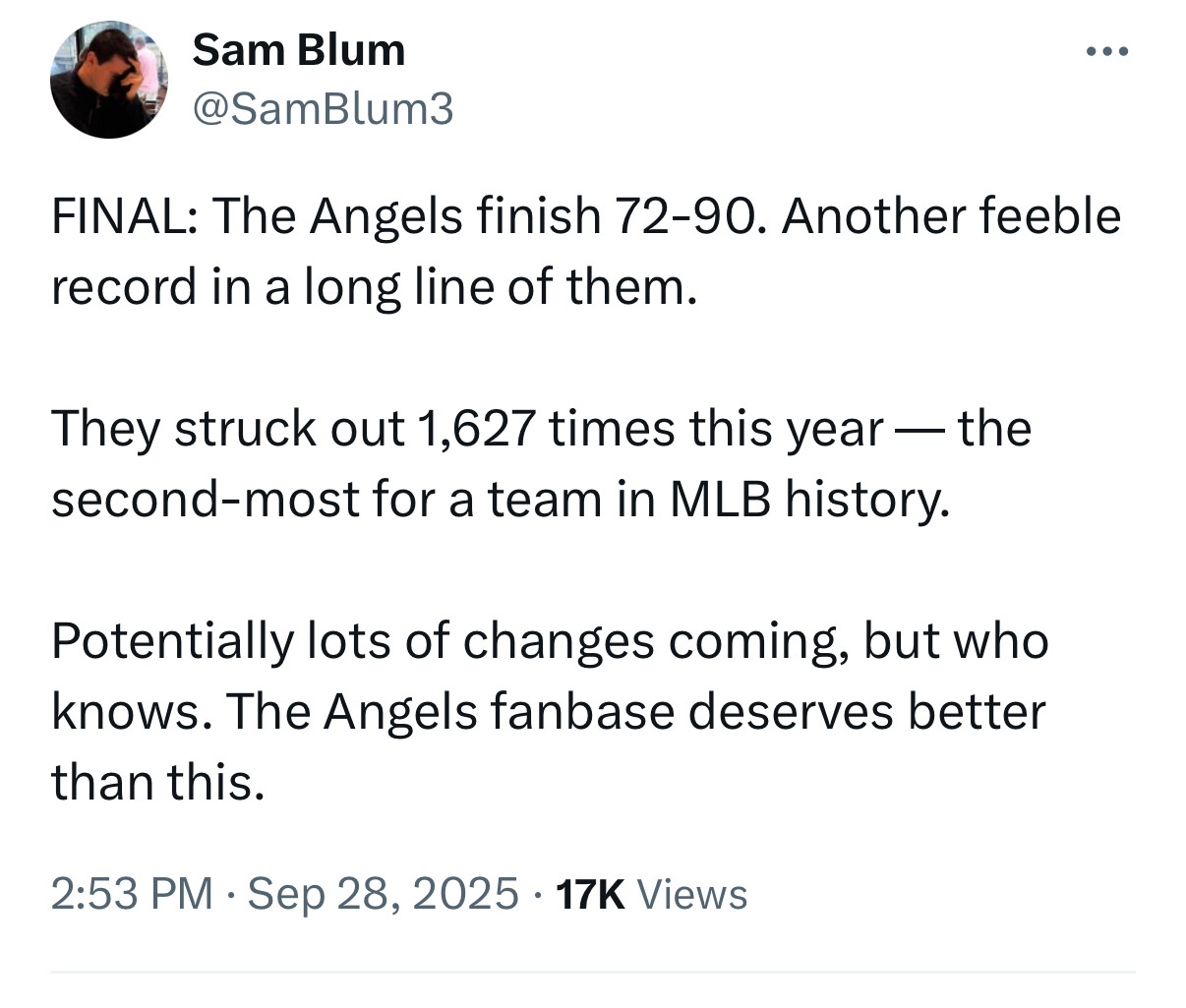
Task: Click the phrase 'Another feeble' in tweet
Action: pyautogui.click(x=951, y=216)
